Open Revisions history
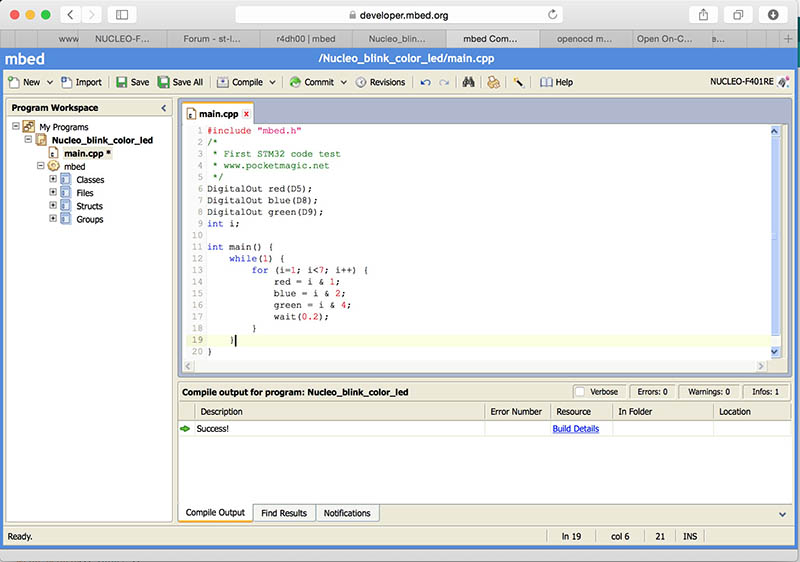Image resolution: width=800 pixels, height=562 pixels. [x=380, y=82]
